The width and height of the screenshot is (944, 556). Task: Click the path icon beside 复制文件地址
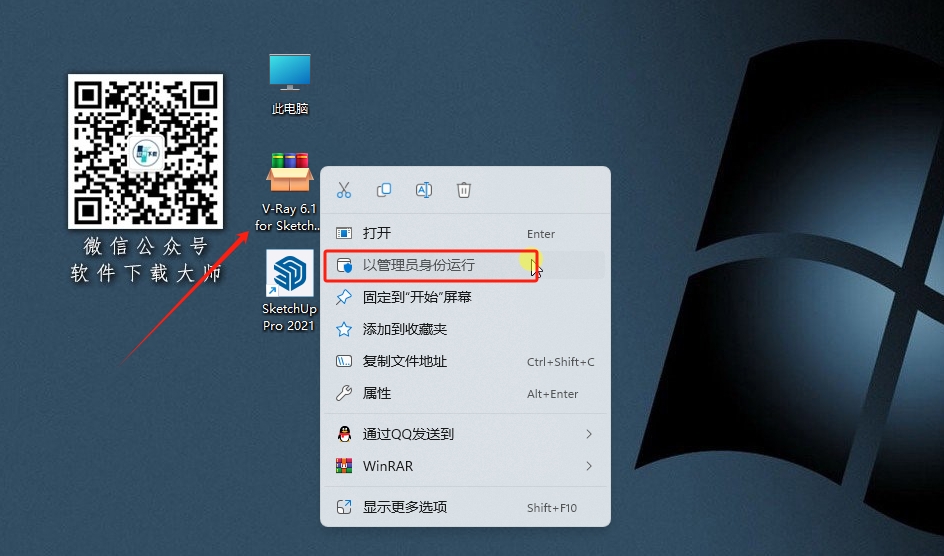click(344, 361)
